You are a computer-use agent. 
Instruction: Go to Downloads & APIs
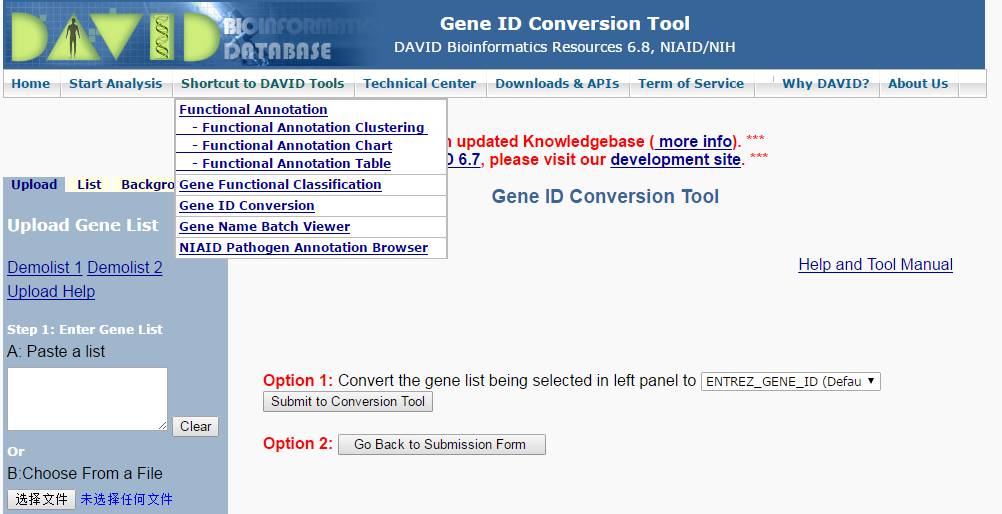pyautogui.click(x=557, y=84)
